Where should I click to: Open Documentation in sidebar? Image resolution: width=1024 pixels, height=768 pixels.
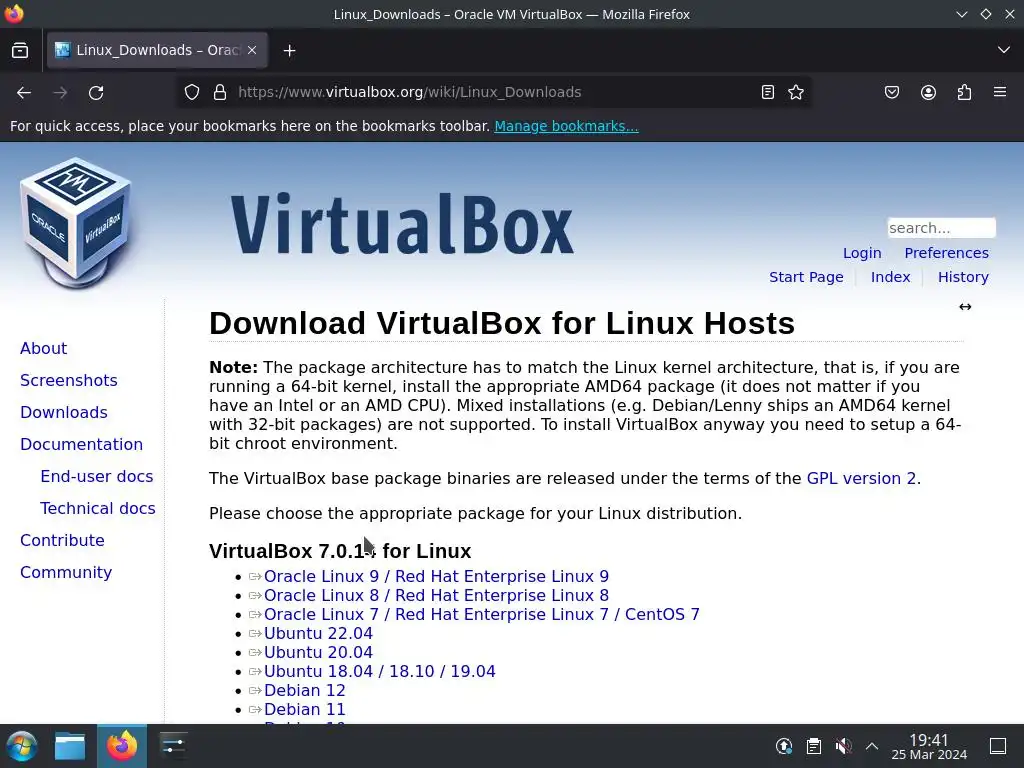[x=81, y=444]
